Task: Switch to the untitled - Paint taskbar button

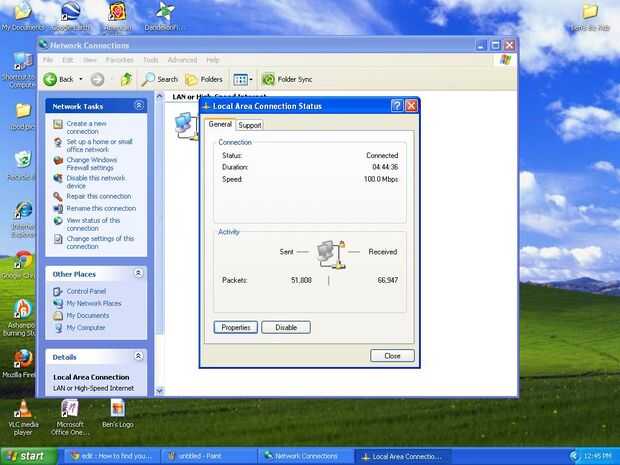Action: click(x=209, y=456)
